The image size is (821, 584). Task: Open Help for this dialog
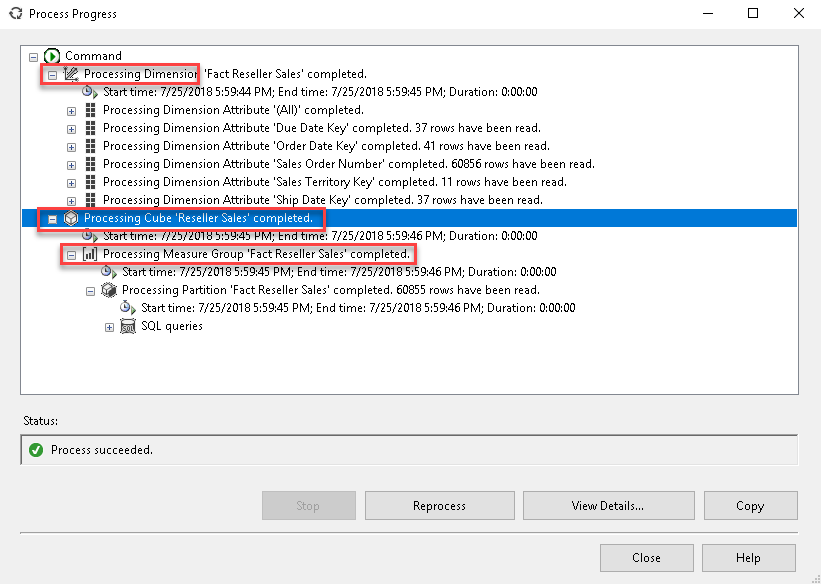tap(748, 558)
